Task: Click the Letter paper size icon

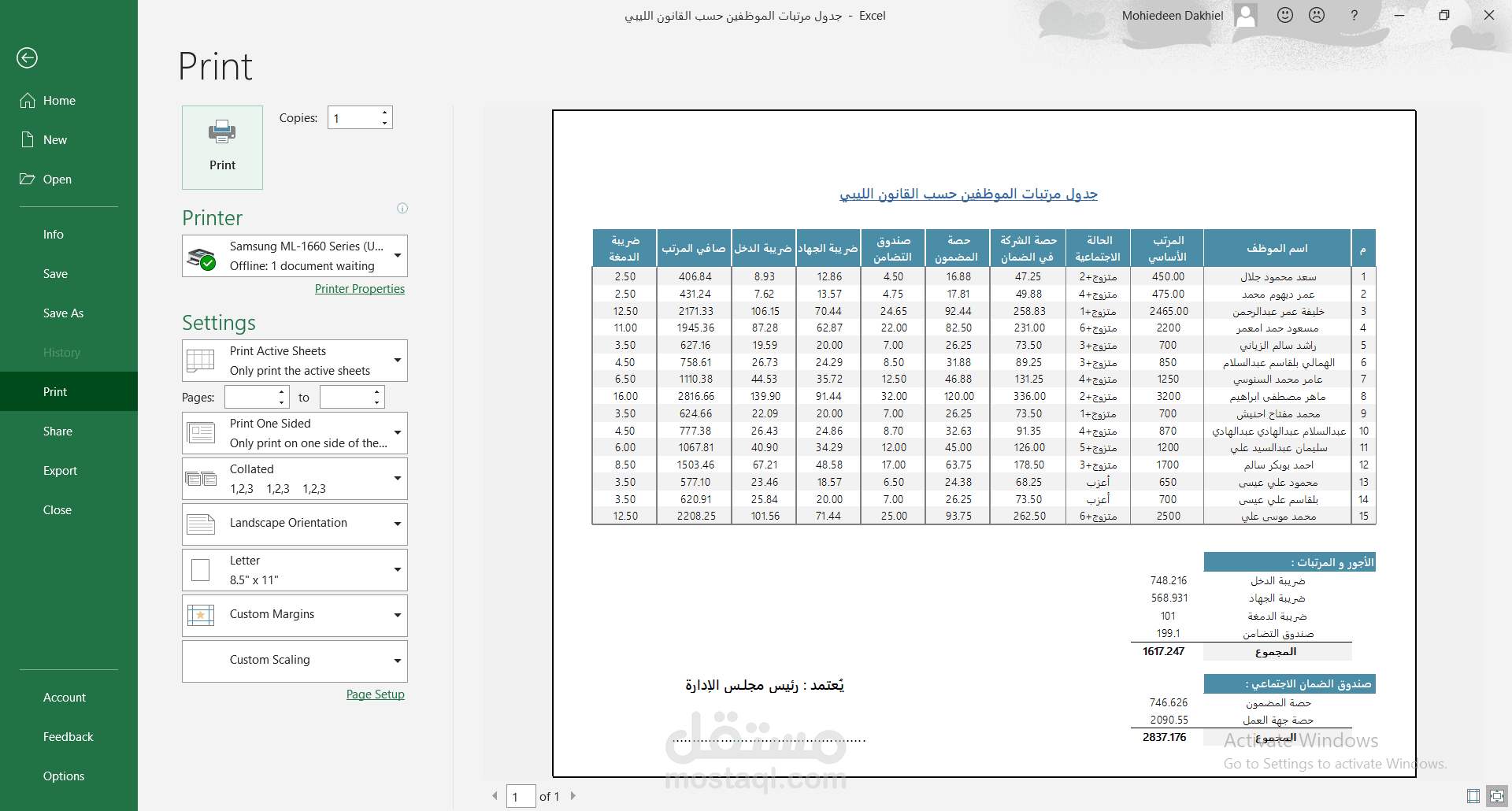Action: click(201, 570)
